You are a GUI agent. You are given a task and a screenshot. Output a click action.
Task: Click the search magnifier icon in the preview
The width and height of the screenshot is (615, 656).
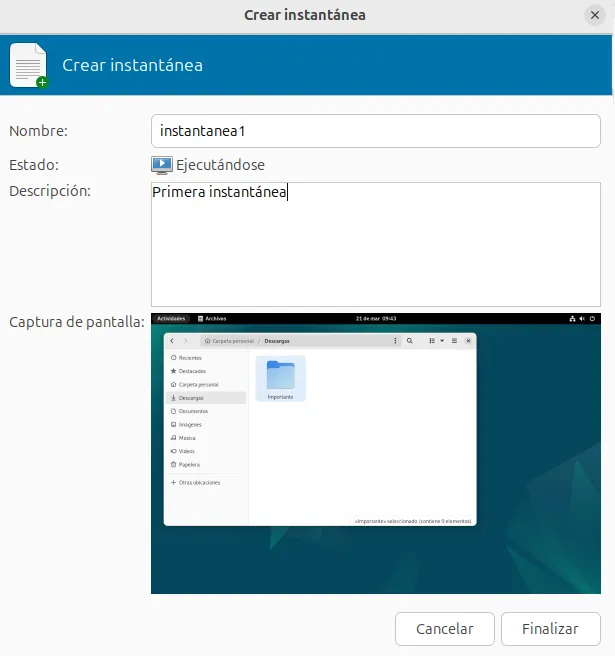click(x=410, y=341)
